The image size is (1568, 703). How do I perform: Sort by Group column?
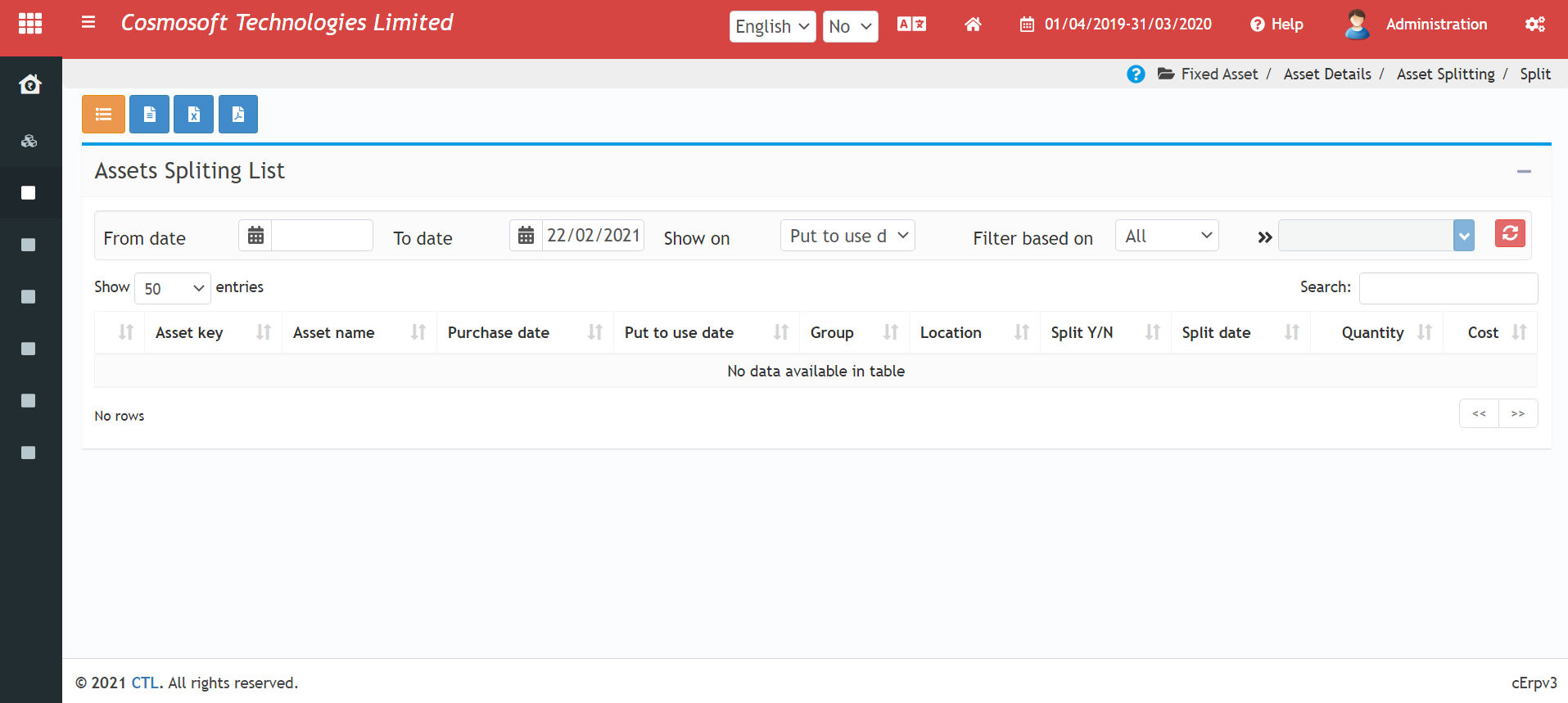(x=854, y=332)
